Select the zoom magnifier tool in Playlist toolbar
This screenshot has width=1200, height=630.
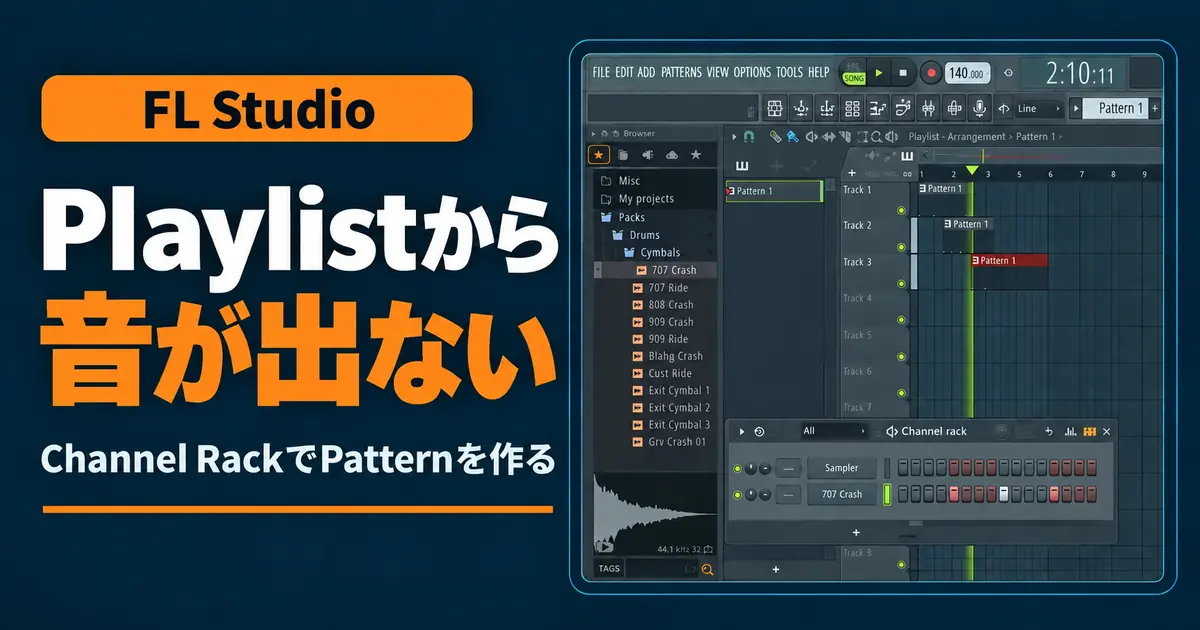(x=876, y=137)
